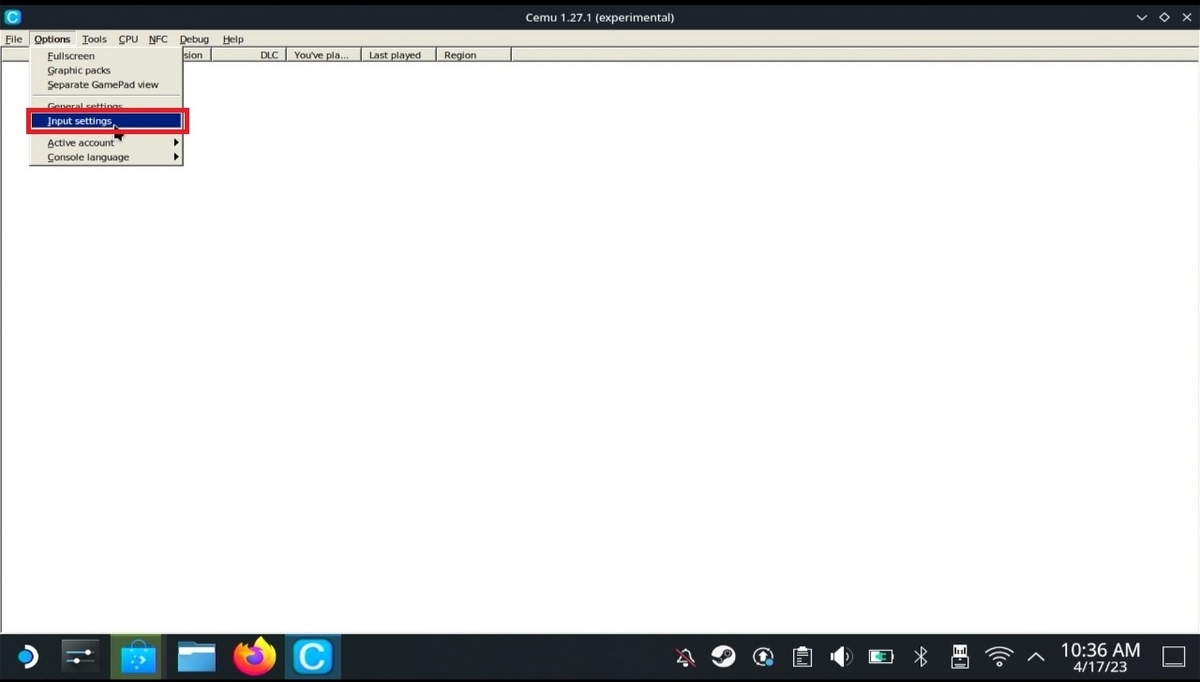
Task: Open the Tools menu
Action: pyautogui.click(x=94, y=39)
